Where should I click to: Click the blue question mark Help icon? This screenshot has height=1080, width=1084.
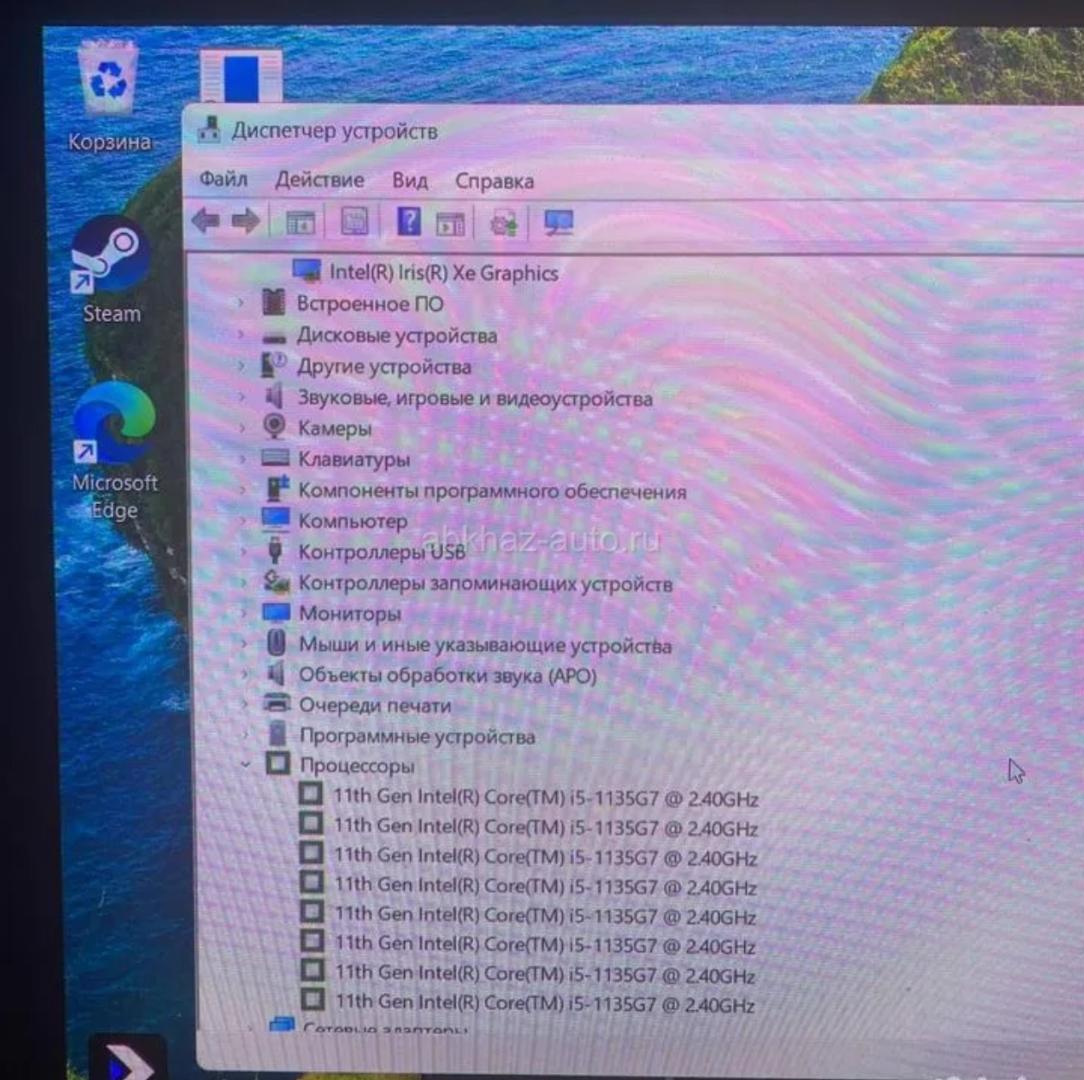tap(408, 221)
